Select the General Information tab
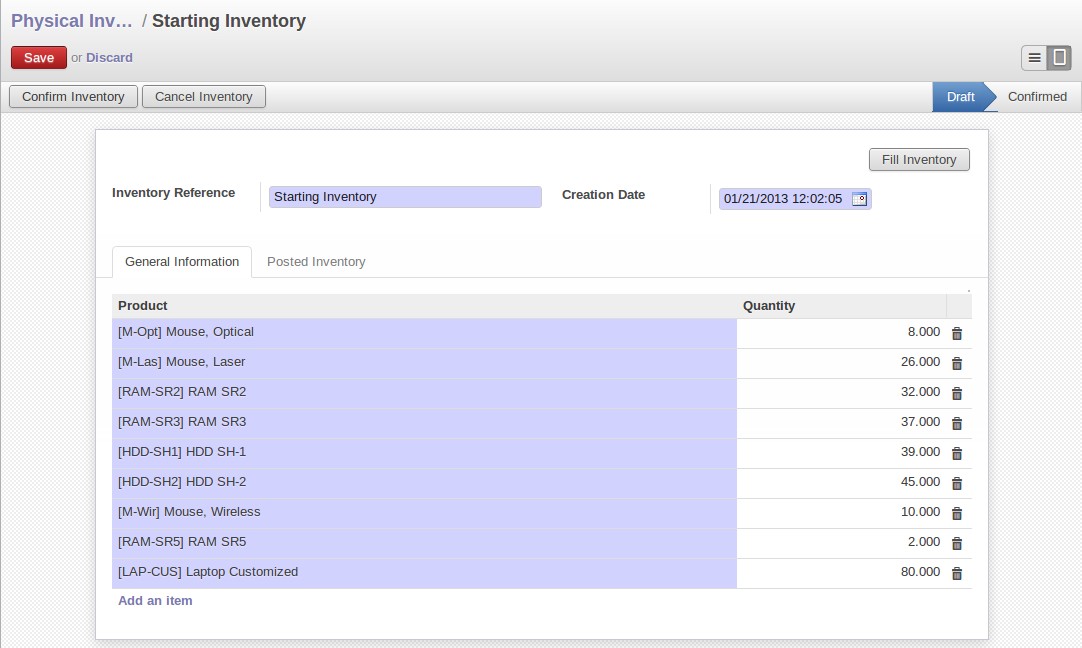This screenshot has width=1082, height=648. click(x=182, y=262)
